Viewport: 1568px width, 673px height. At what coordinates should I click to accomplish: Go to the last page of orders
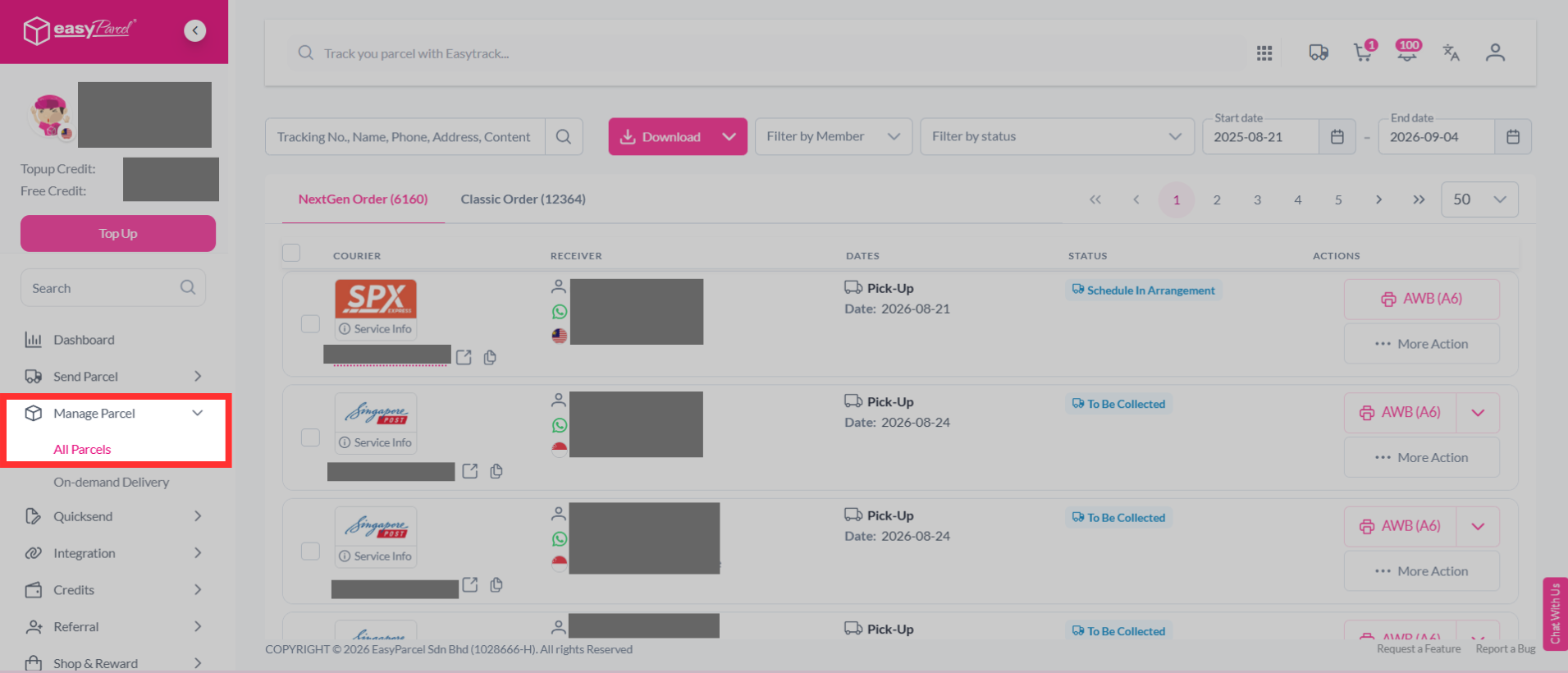tap(1419, 199)
